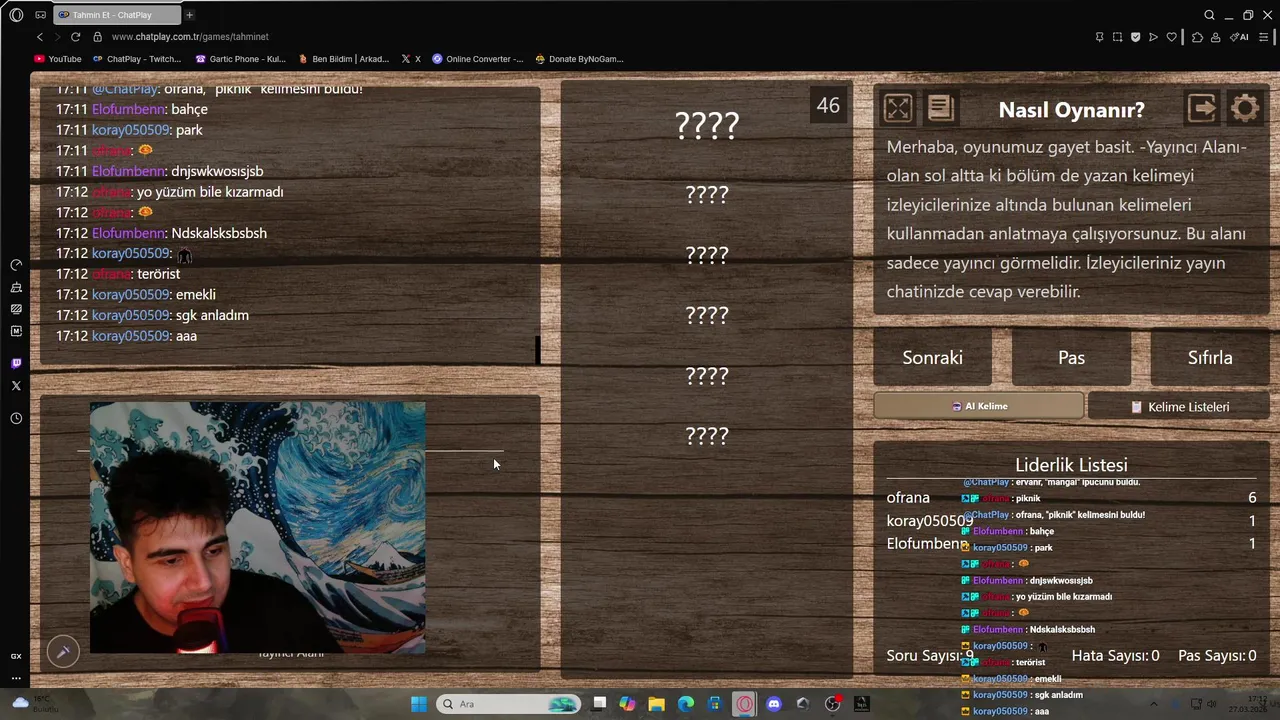The image size is (1280, 720).
Task: Open History clock icon in sidebar
Action: point(16,418)
